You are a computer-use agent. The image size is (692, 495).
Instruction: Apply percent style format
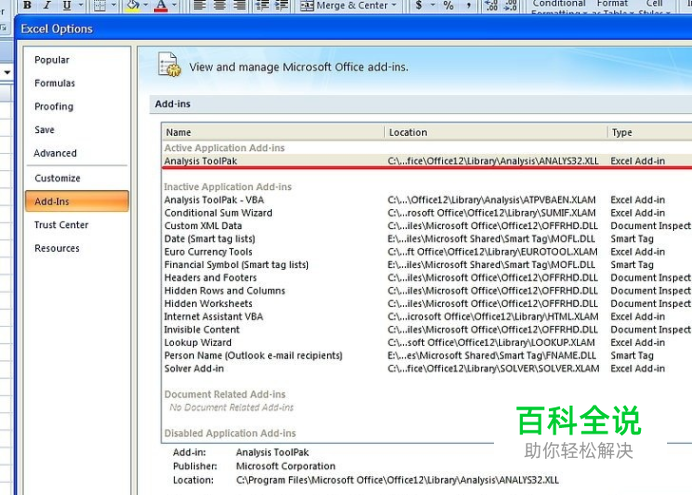click(449, 5)
